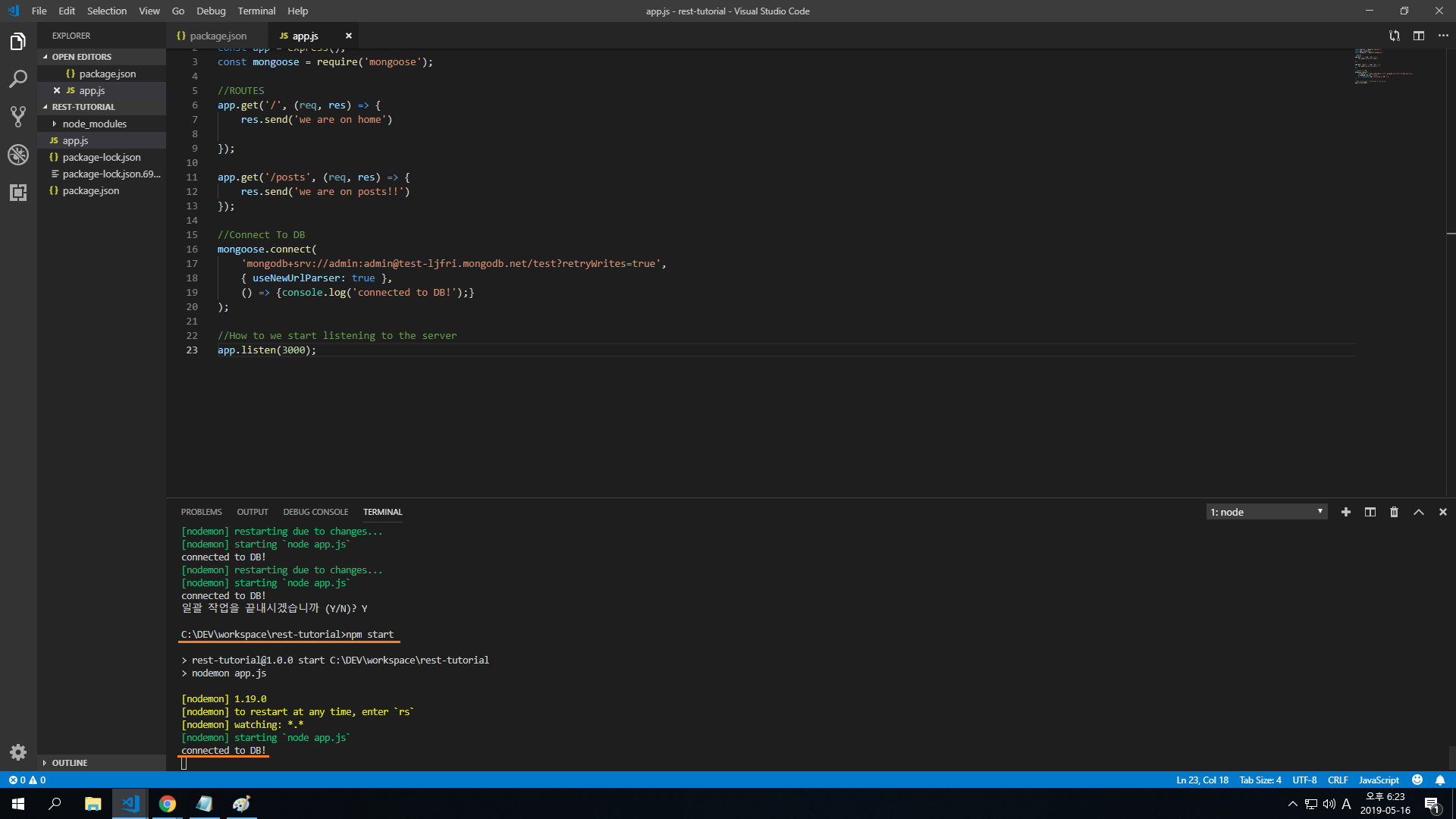Screen dimensions: 1456x819
Task: Show hidden system tray icons
Action: pos(1293,804)
